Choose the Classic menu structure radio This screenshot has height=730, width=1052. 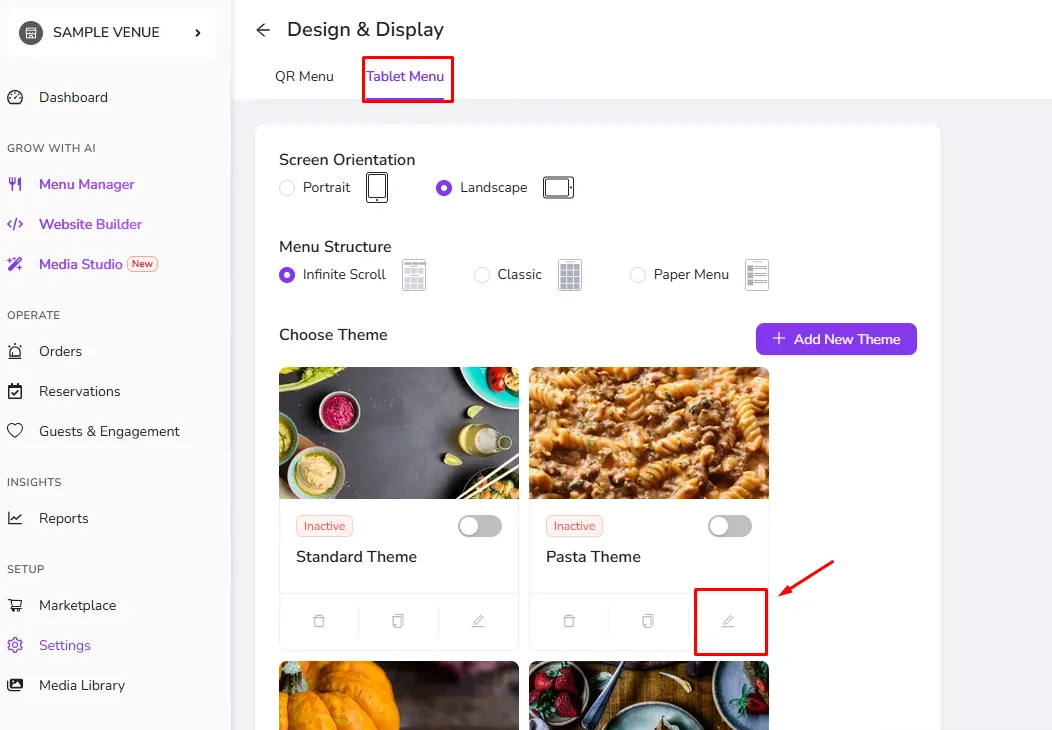482,275
